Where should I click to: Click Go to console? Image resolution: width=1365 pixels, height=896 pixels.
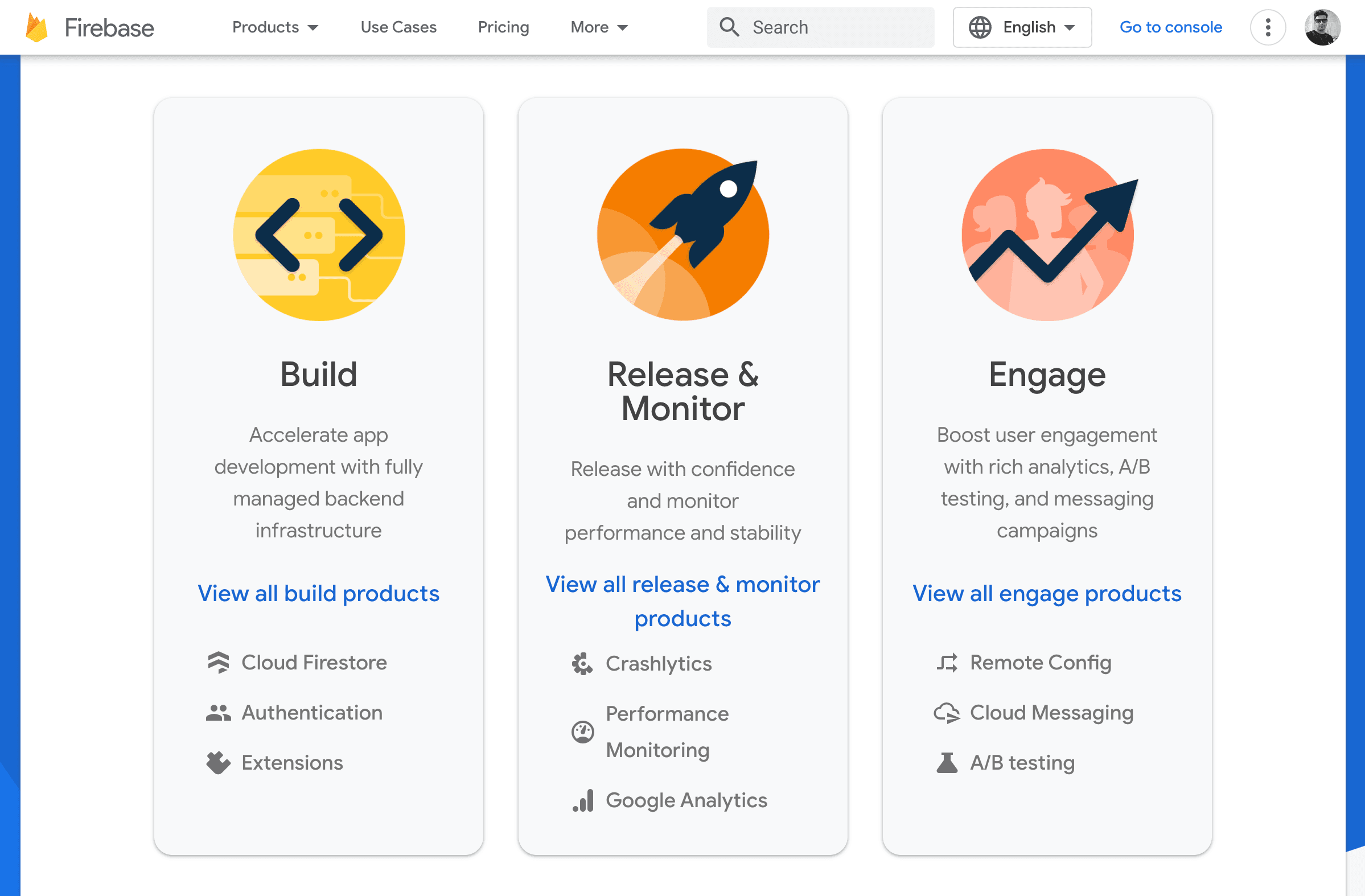[x=1170, y=27]
